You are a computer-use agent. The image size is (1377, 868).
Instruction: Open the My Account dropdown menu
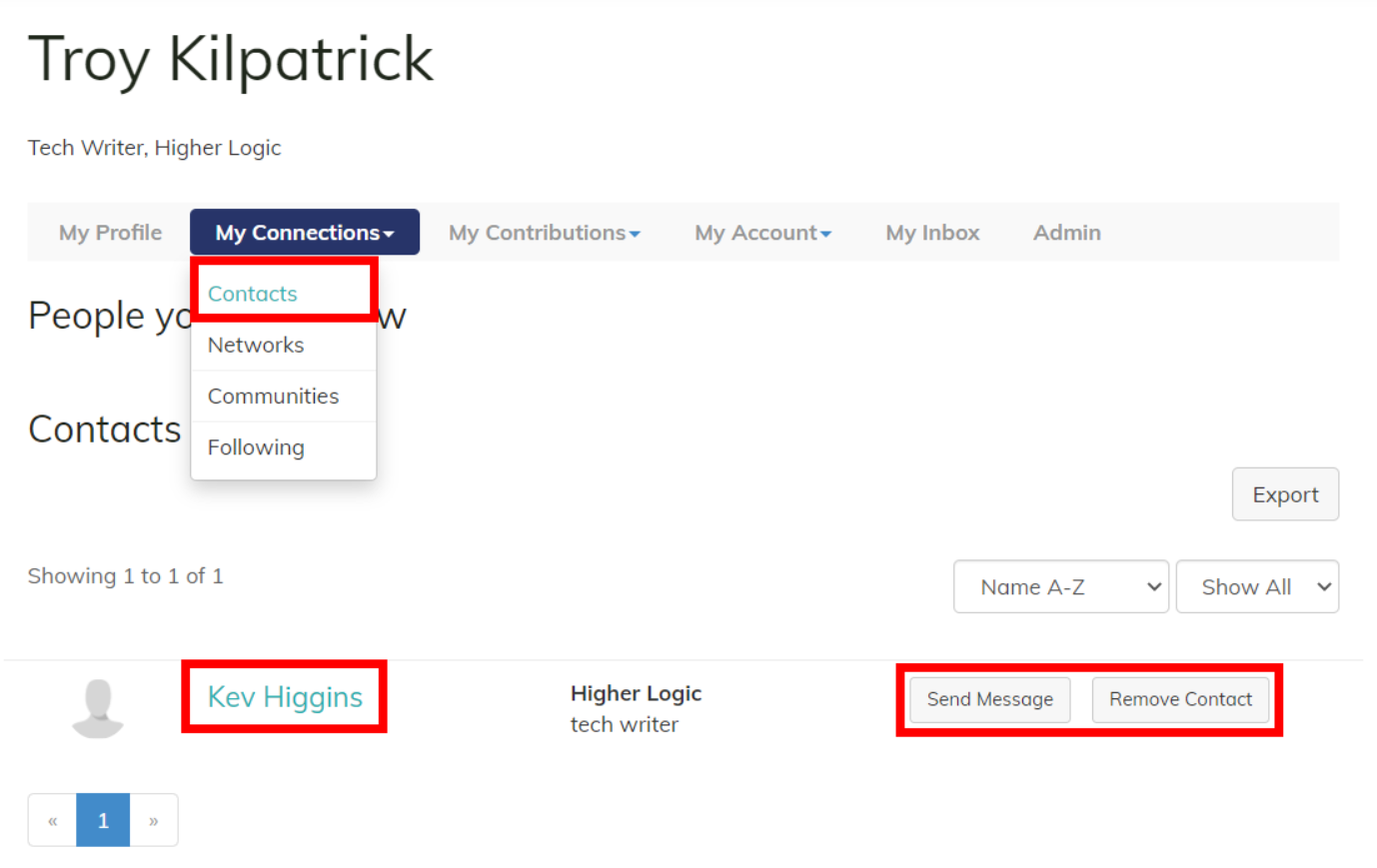tap(762, 233)
